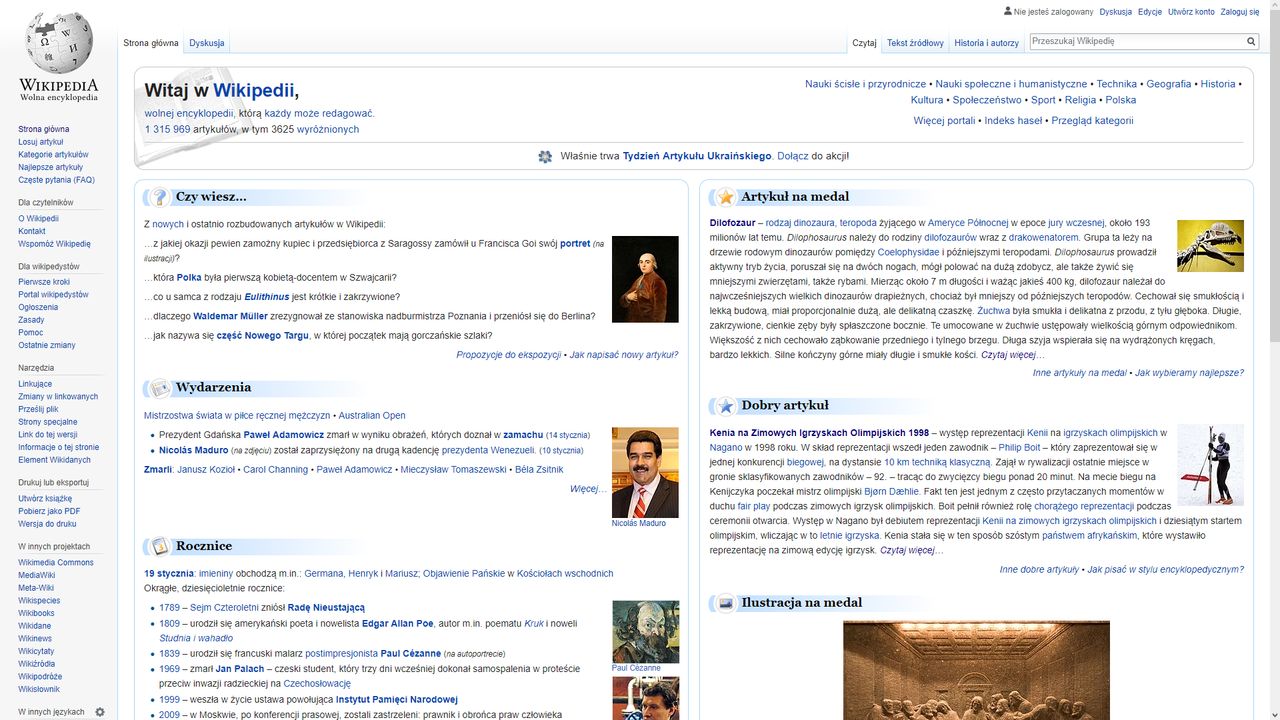This screenshot has width=1280, height=720.
Task: Click 'Strony specjalne' under Narzędzia
Action: pyautogui.click(x=47, y=422)
